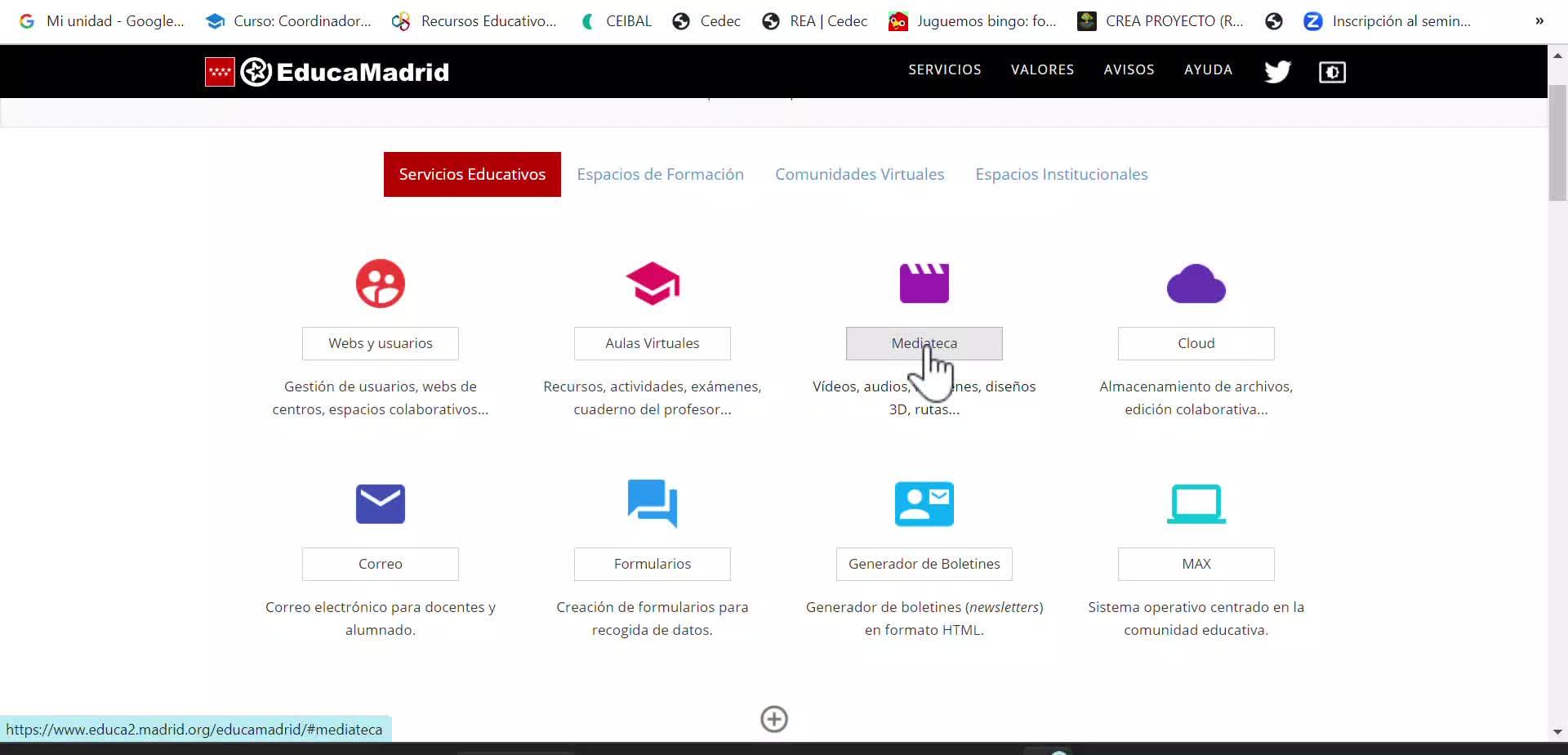Switch to the Espacios de Formación tab
Screen dimensions: 1568x755
pyautogui.click(x=660, y=174)
